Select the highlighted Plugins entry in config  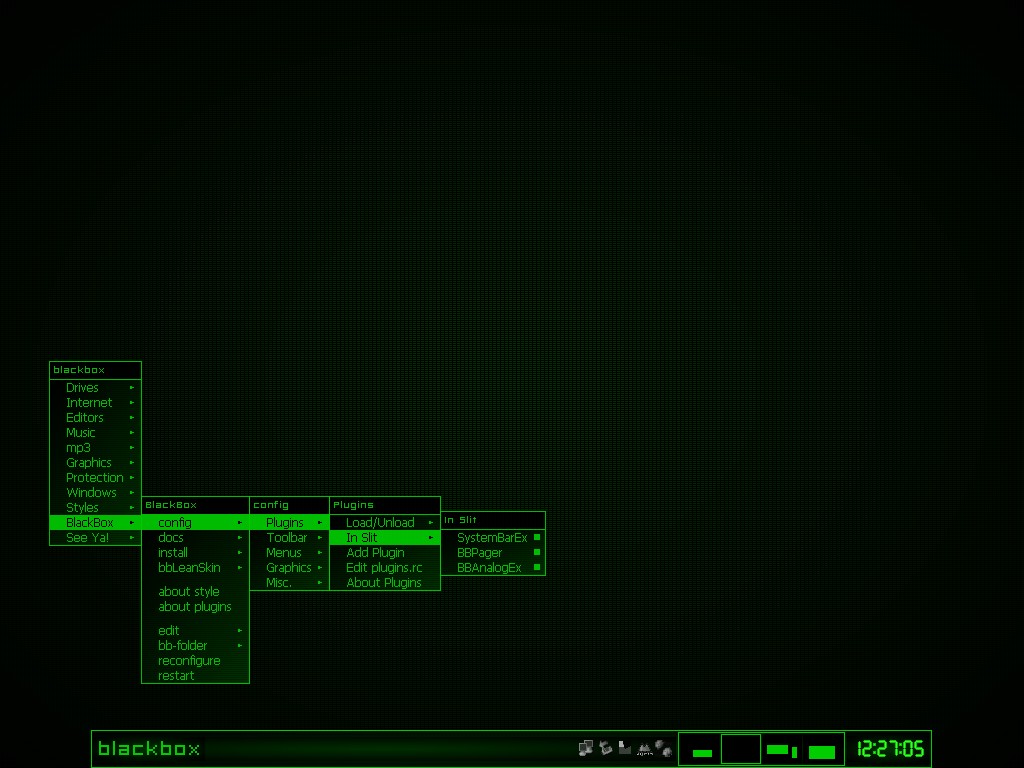click(289, 522)
